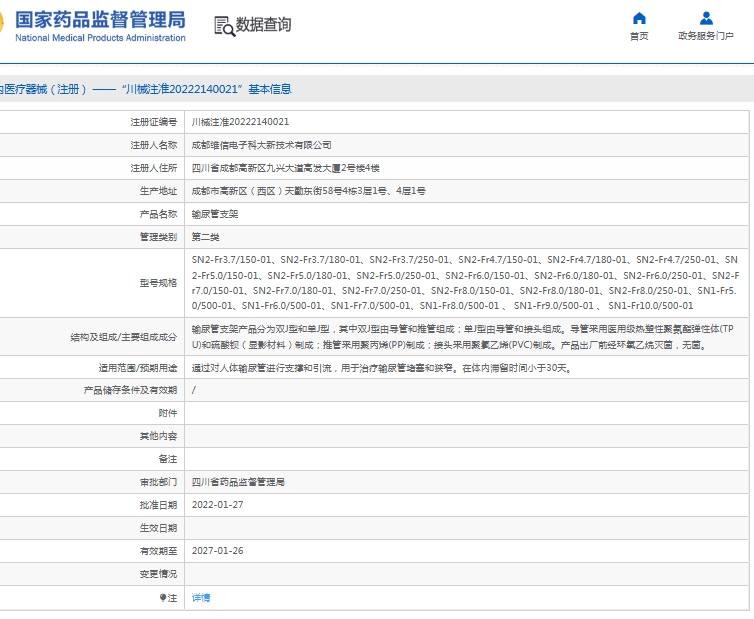Click the model specification text starting SN2-Fr3.7/150-01

[x=465, y=283]
